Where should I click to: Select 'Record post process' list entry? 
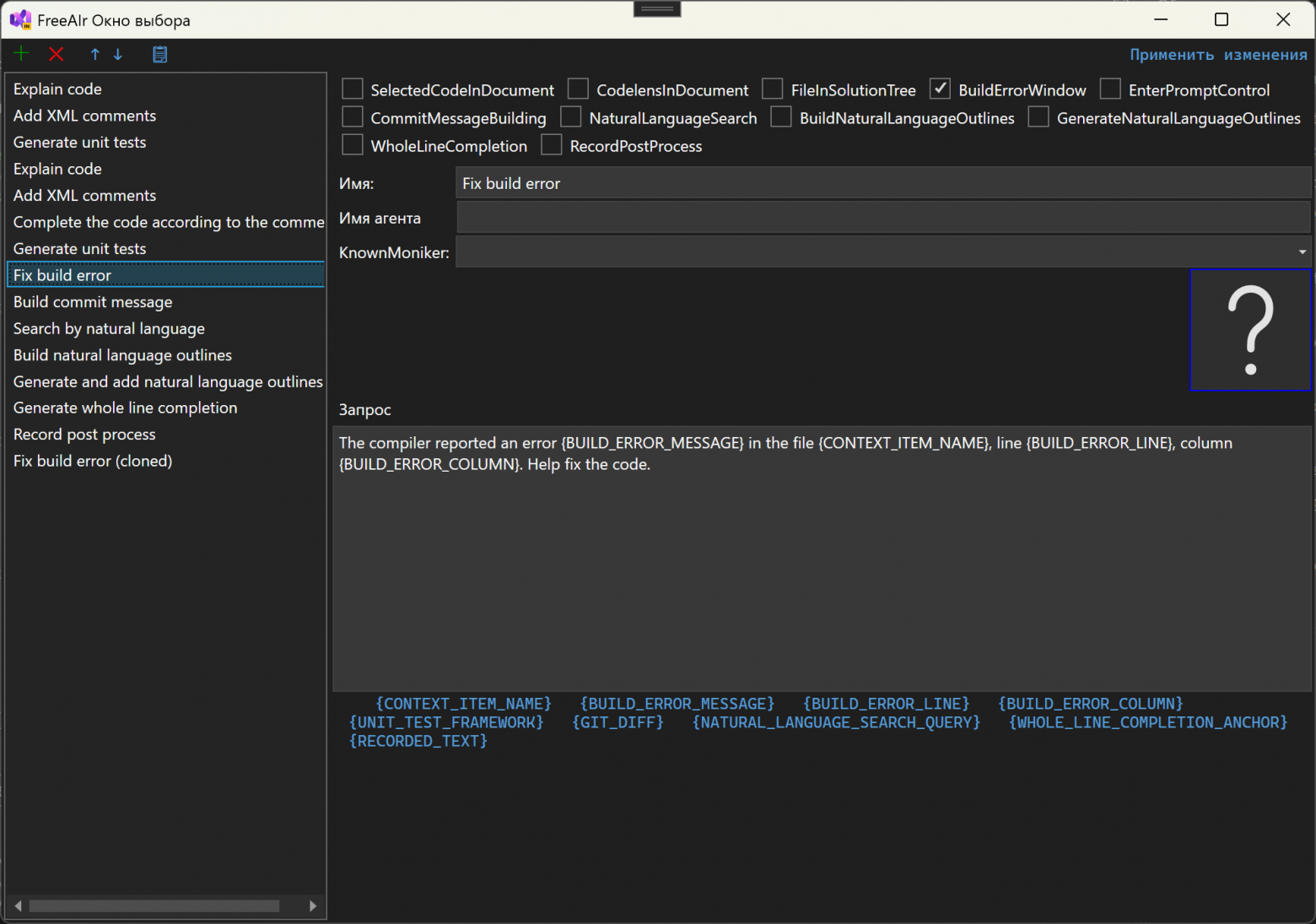(x=84, y=435)
